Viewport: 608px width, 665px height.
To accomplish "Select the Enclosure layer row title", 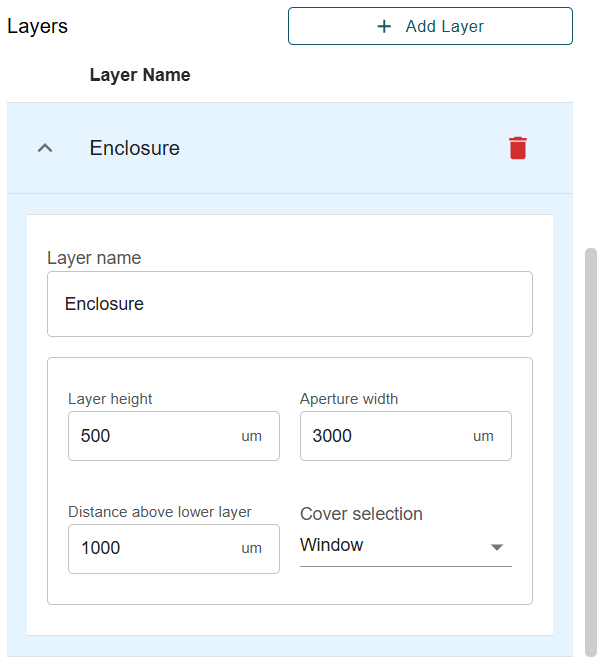I will (x=135, y=148).
